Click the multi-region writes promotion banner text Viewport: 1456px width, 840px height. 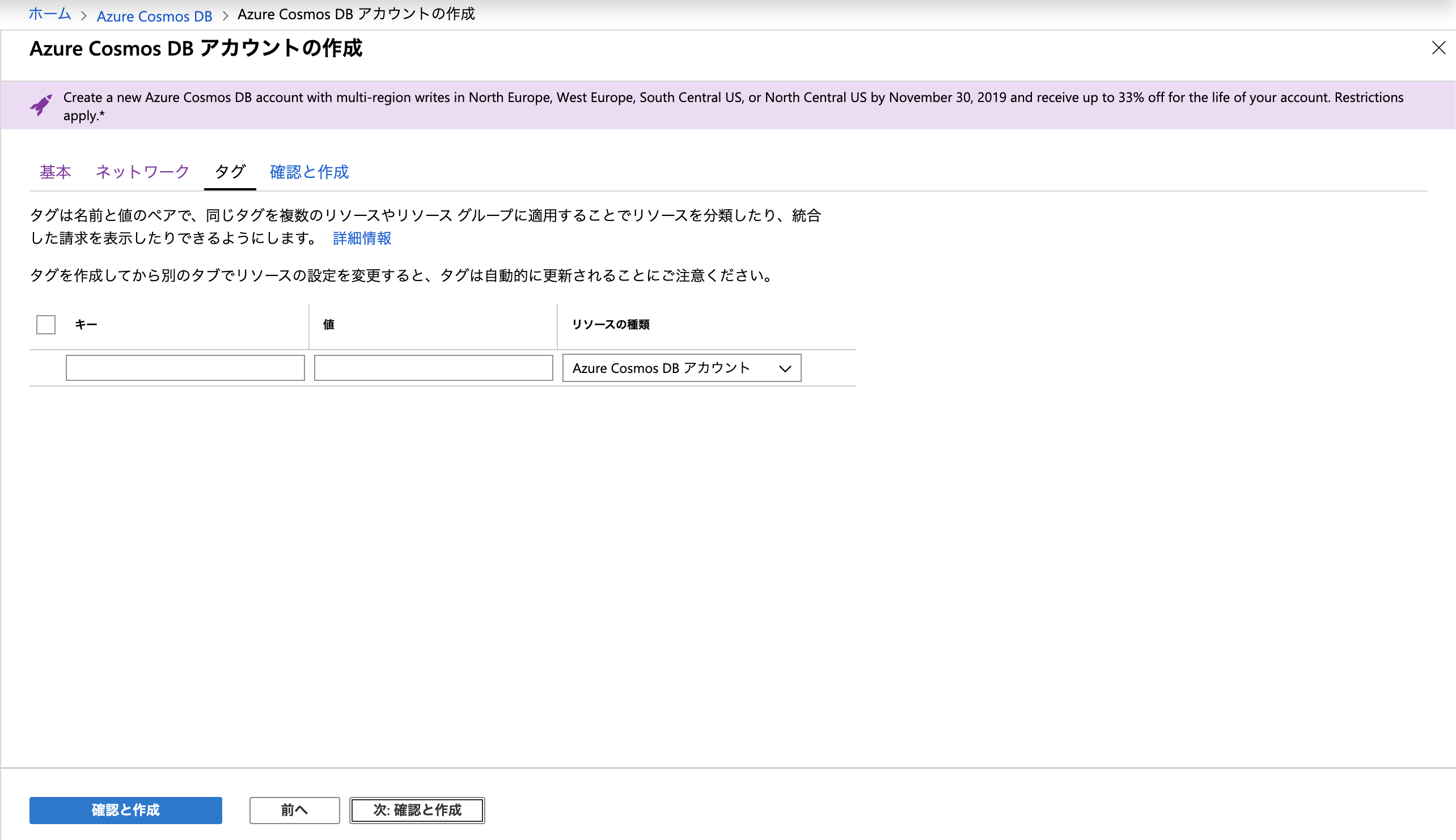(x=733, y=106)
